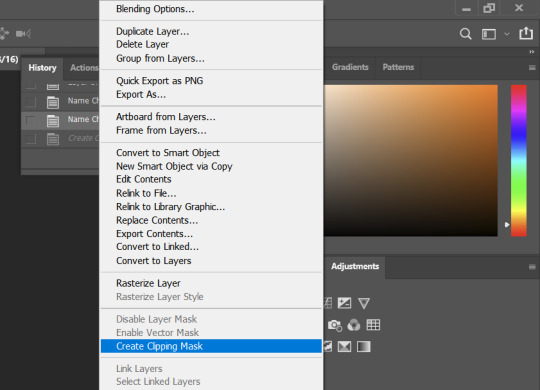Screen dimensions: 540x390
Task: Set history brush source on highlighted Name Ch row
Action: 31,120
